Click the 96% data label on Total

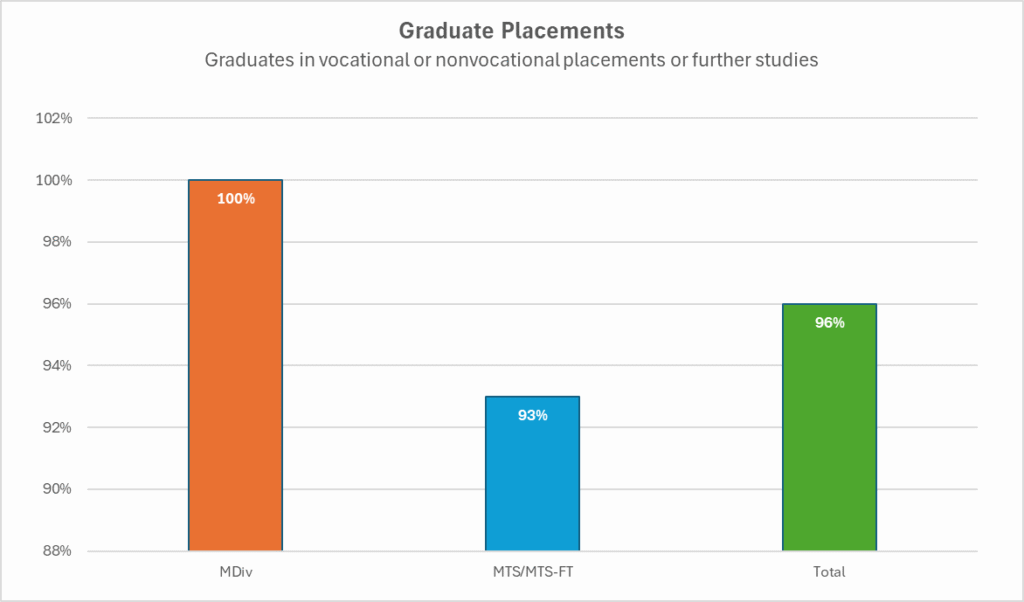click(829, 323)
